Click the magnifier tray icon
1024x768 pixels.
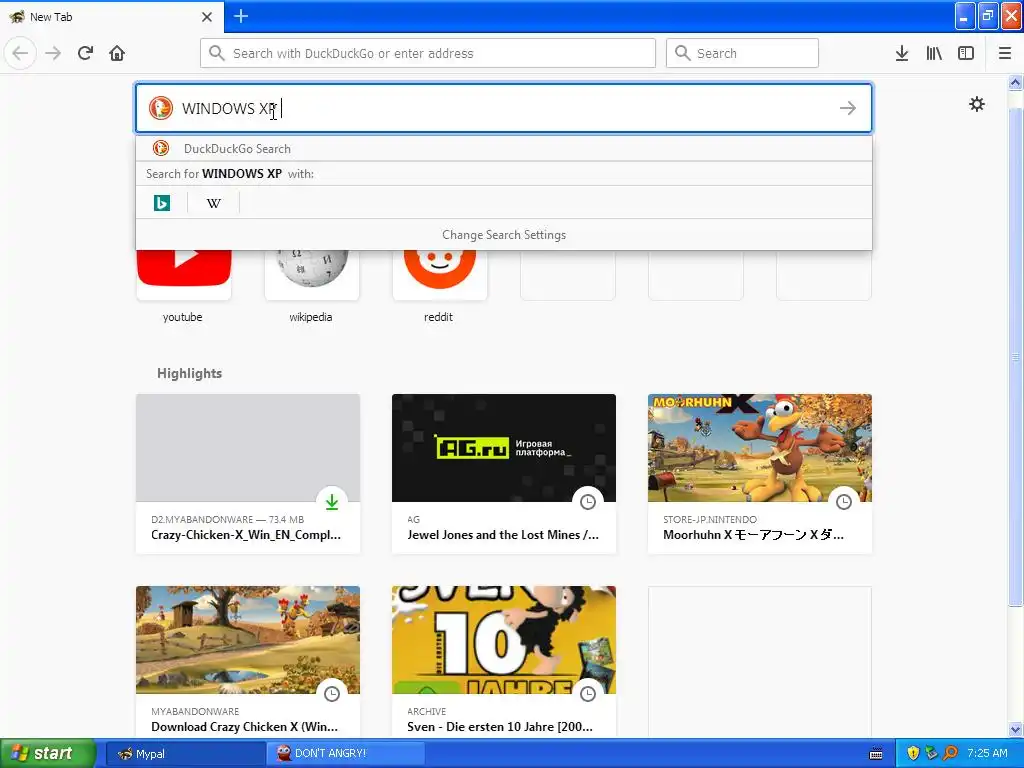(951, 753)
